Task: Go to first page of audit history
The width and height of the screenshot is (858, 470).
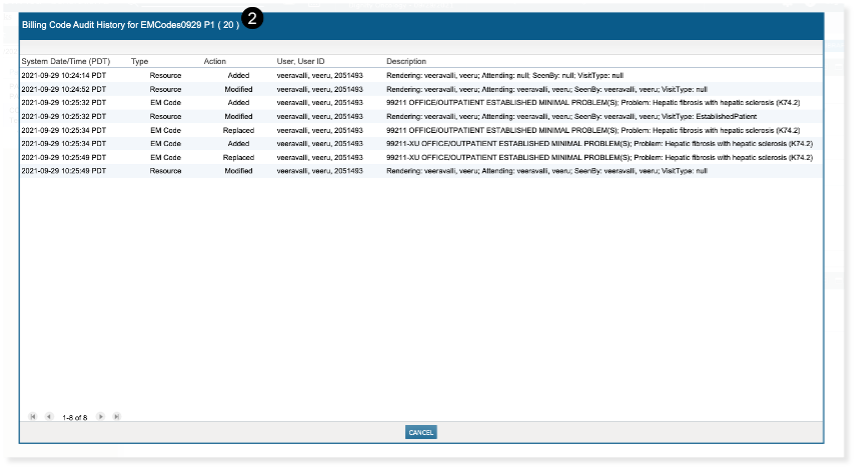Action: pos(33,416)
